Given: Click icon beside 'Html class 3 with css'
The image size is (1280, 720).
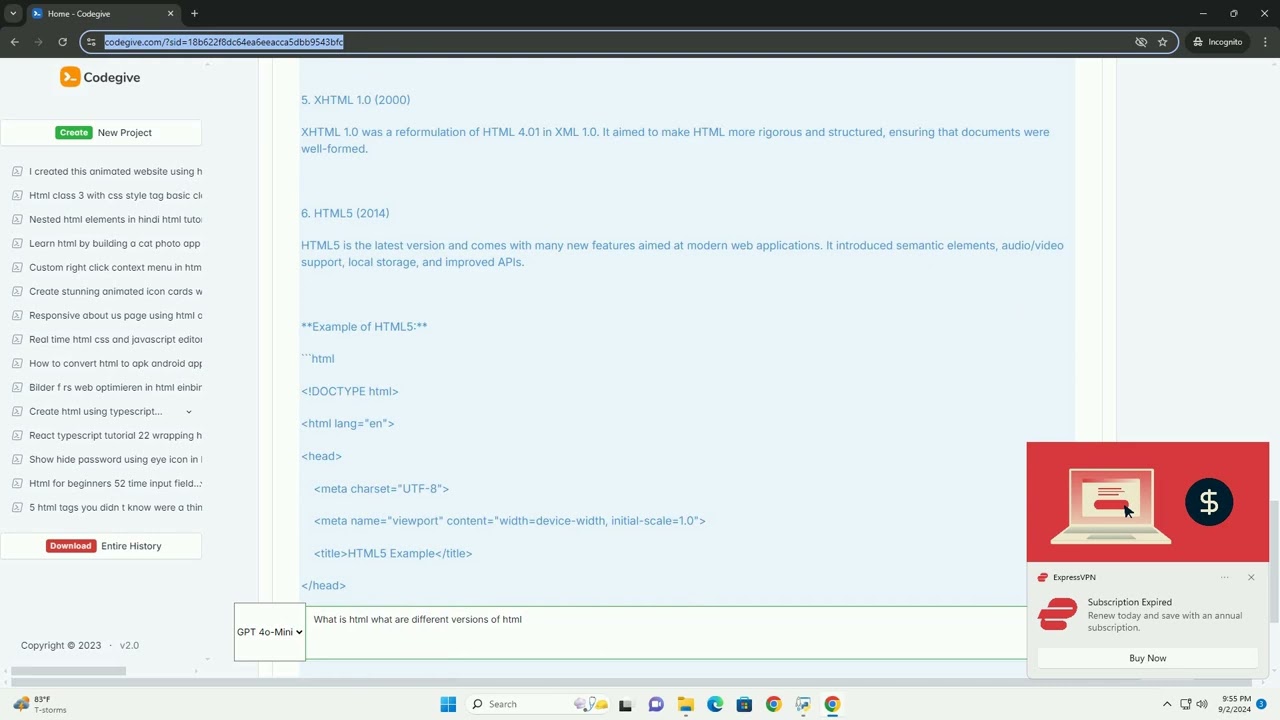Looking at the screenshot, I should click(x=17, y=195).
